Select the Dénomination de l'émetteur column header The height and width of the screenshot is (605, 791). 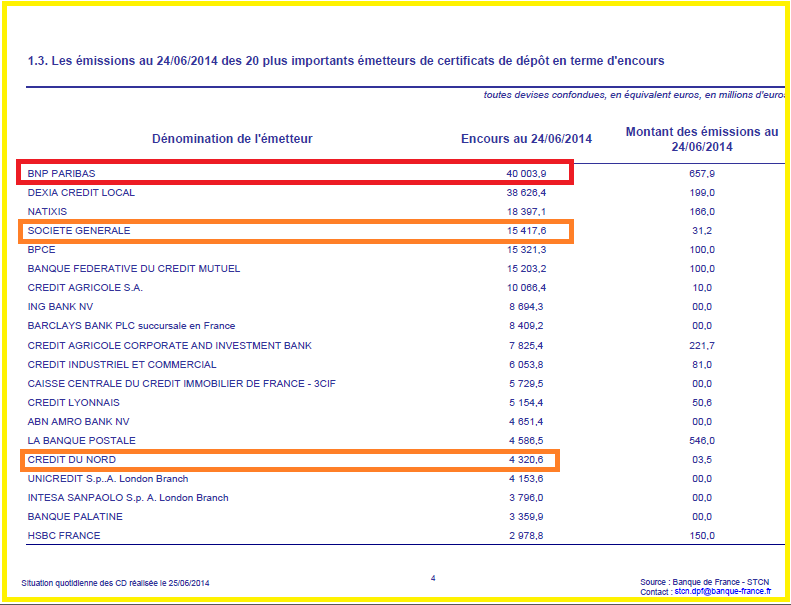[233, 139]
